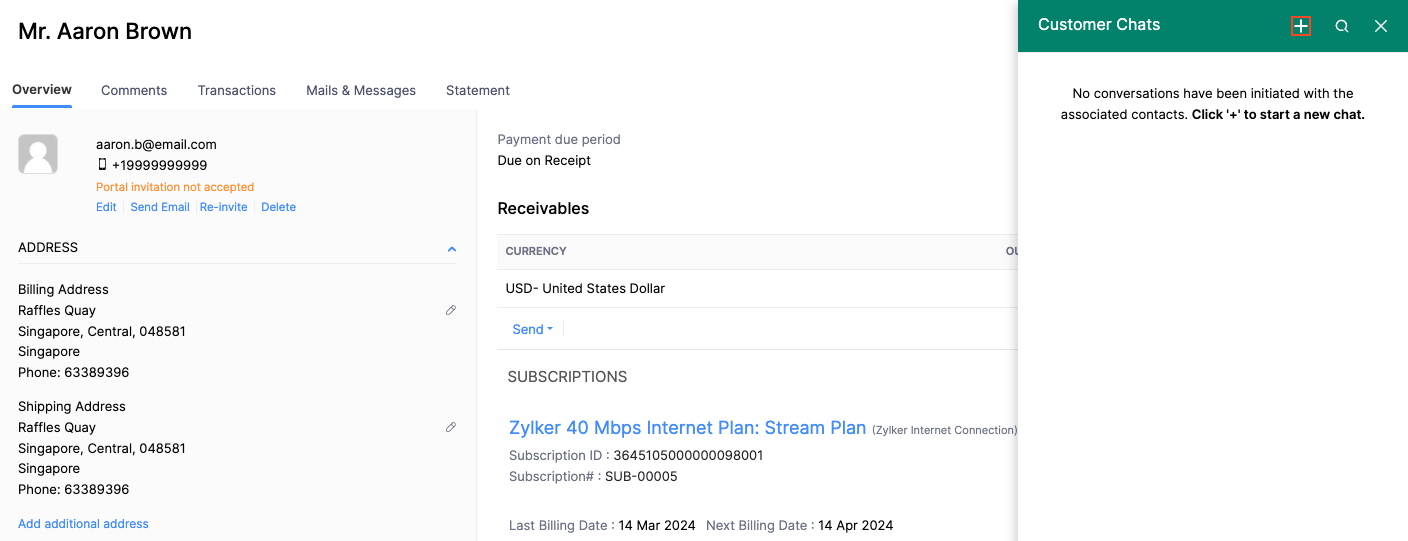This screenshot has height=541, width=1408.
Task: Go to Mails & Messages tab
Action: 361,90
